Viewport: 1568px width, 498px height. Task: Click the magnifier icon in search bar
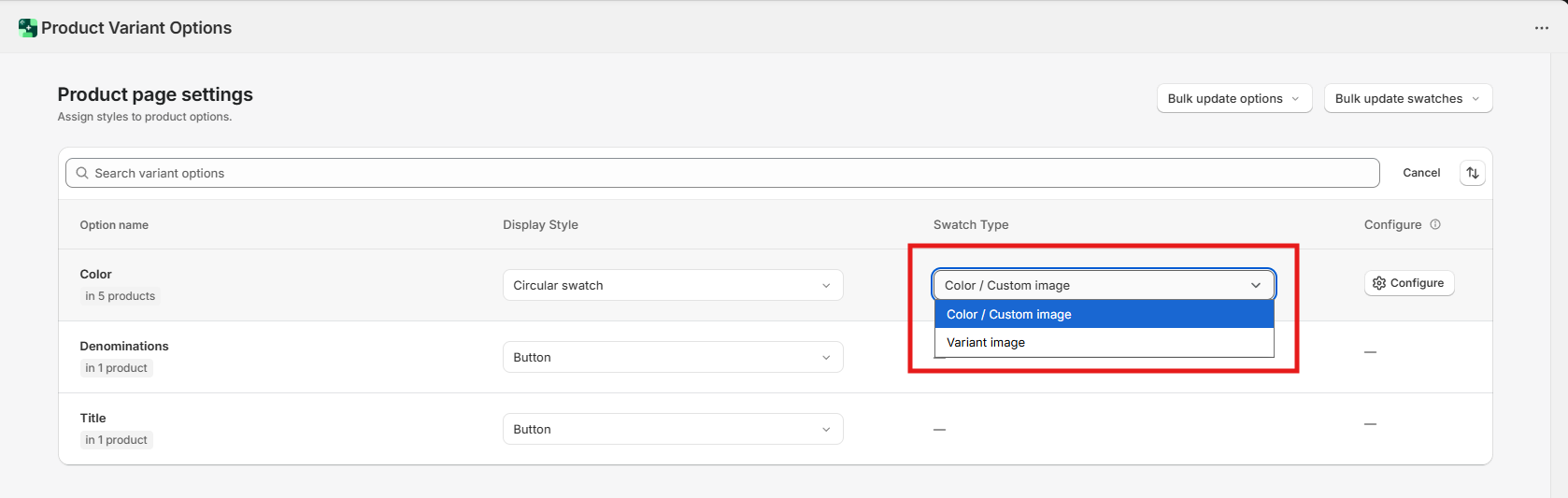tap(82, 173)
